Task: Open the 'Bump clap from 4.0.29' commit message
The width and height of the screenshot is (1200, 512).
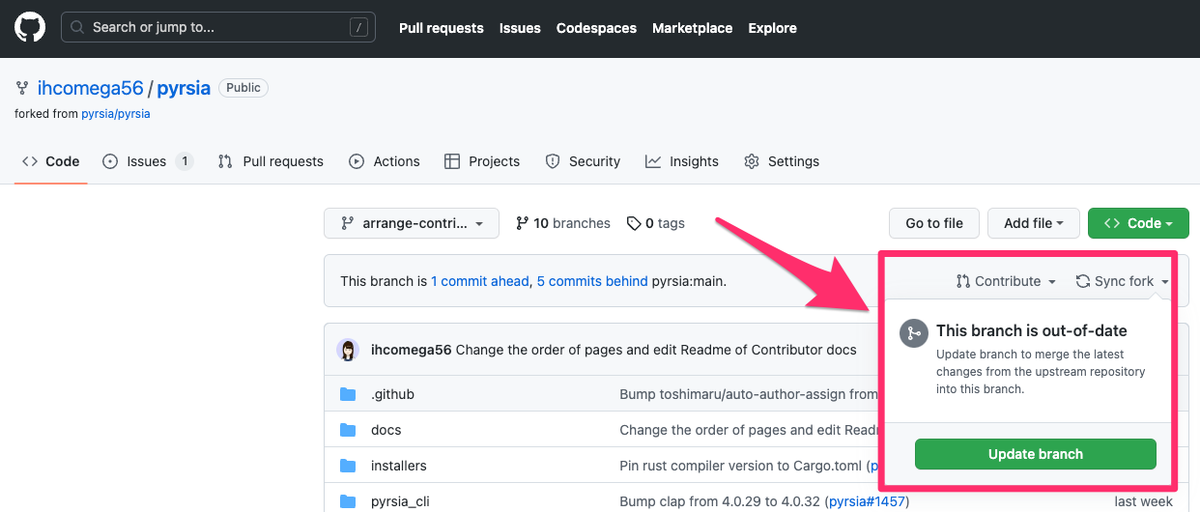Action: (721, 501)
